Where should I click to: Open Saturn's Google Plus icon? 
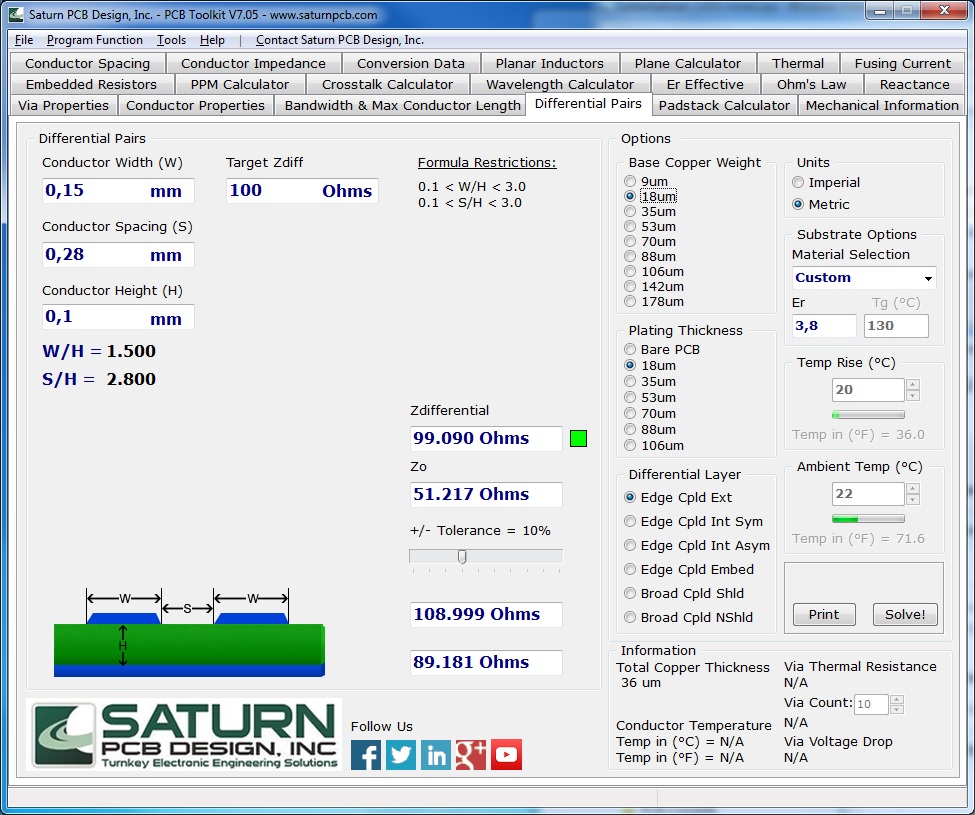471,755
